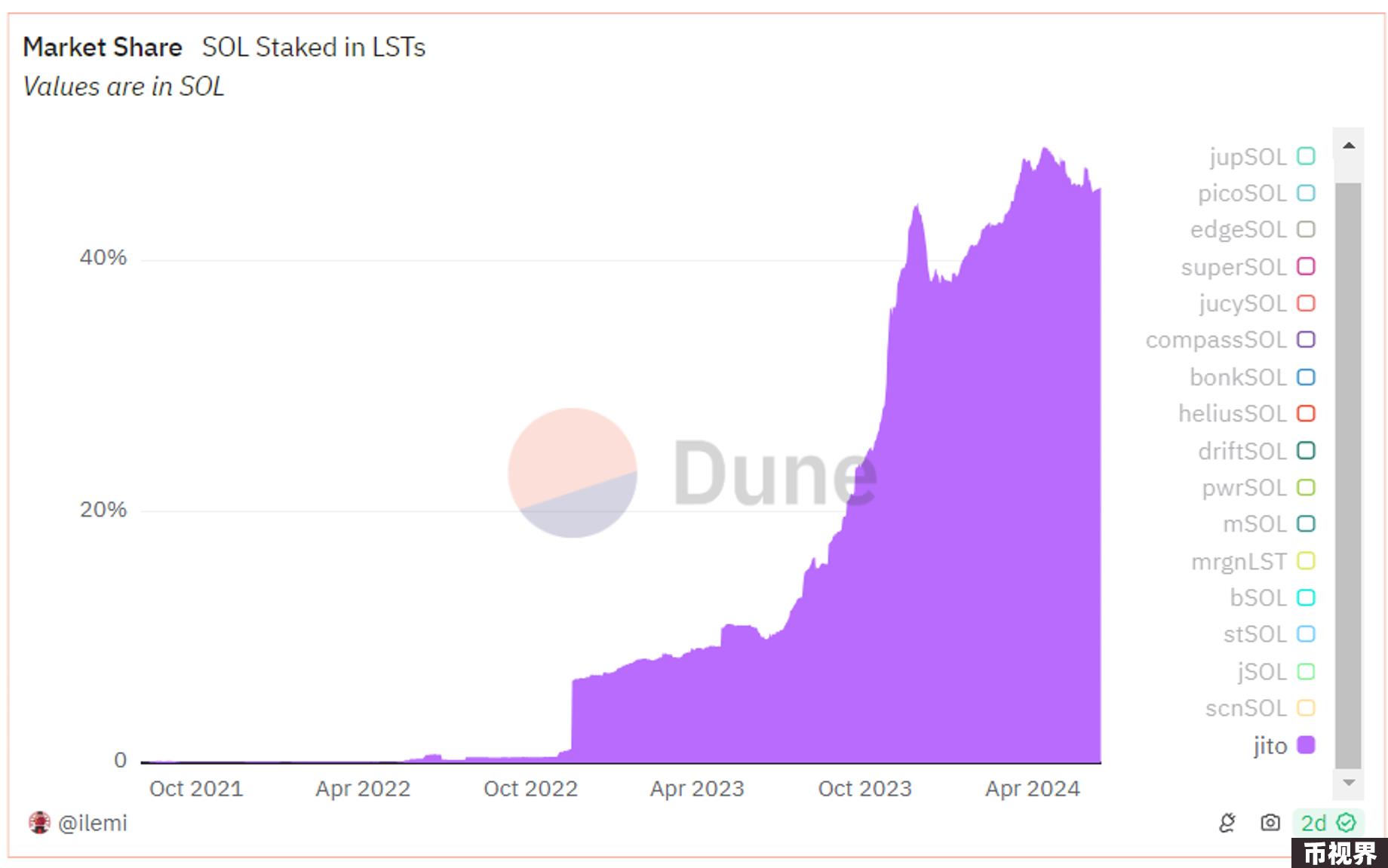Image resolution: width=1388 pixels, height=868 pixels.
Task: Click the Oct 2021 x-axis label
Action: 196,789
